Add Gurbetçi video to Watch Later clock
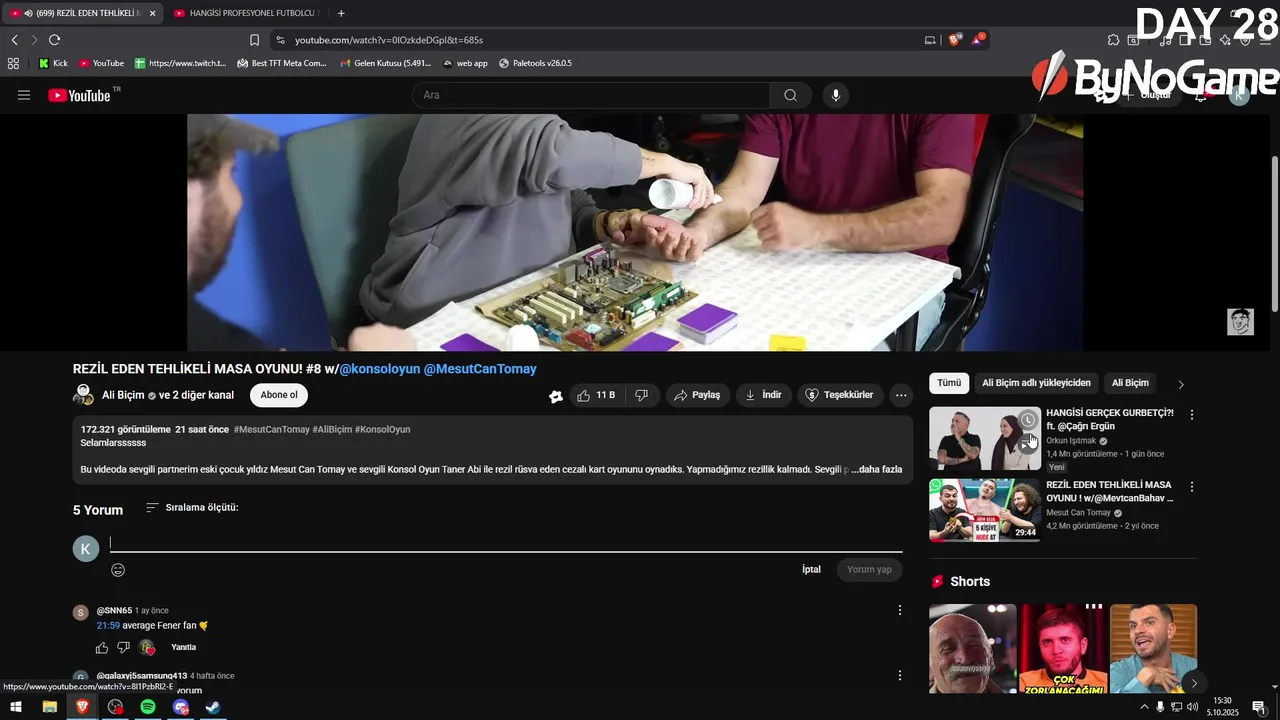Screen dimensions: 1280x720 pyautogui.click(x=1027, y=420)
